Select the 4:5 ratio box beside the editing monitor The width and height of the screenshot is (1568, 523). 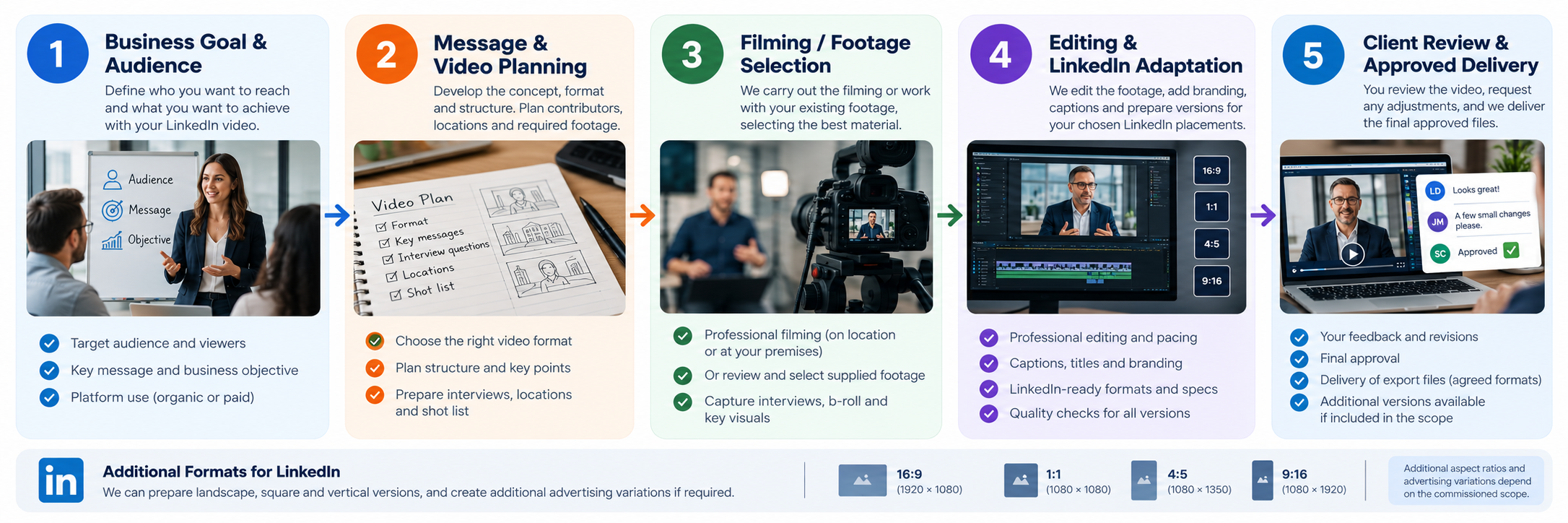pos(1211,244)
